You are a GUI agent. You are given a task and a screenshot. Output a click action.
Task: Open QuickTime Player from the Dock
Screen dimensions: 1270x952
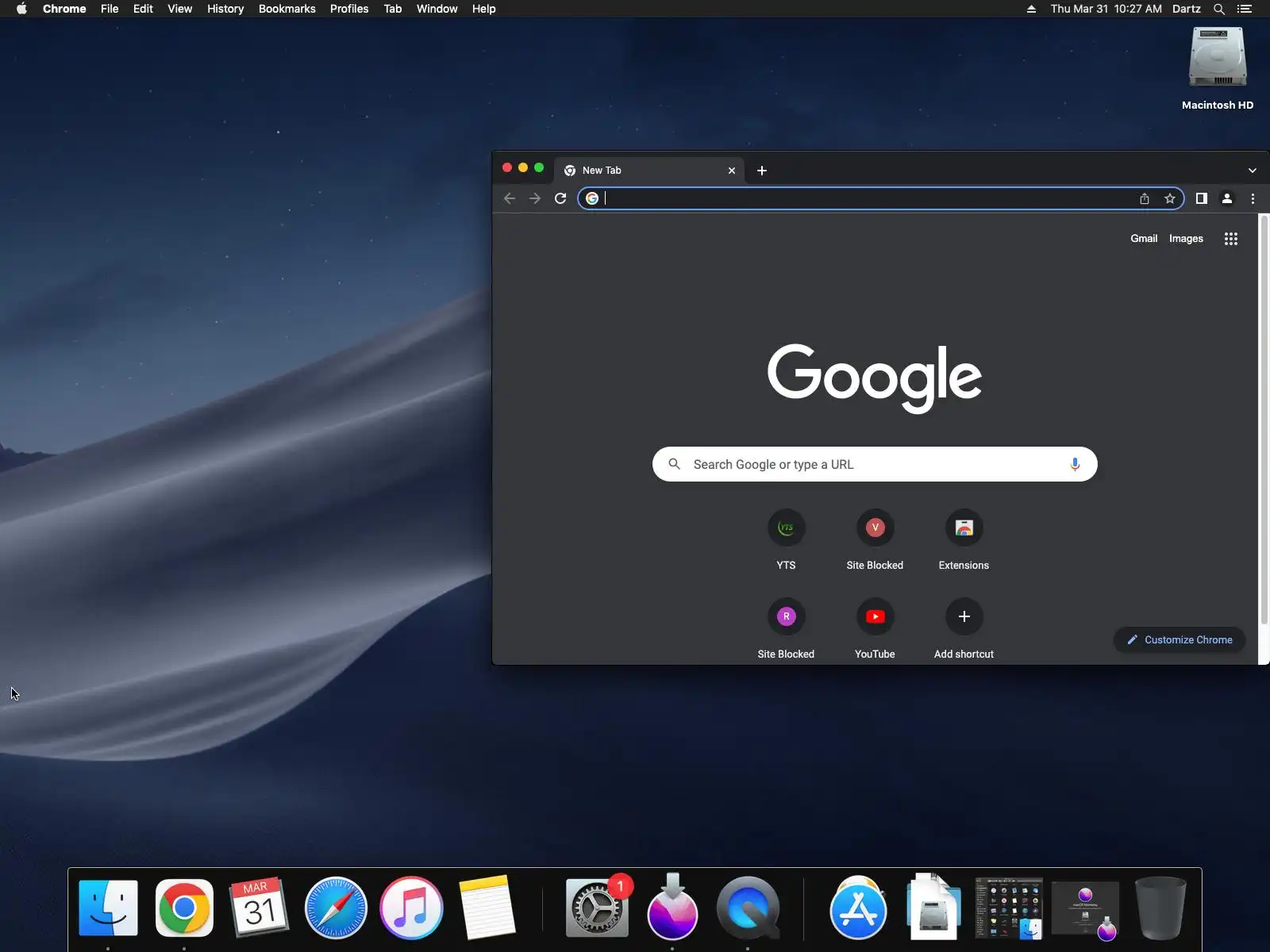(x=748, y=908)
